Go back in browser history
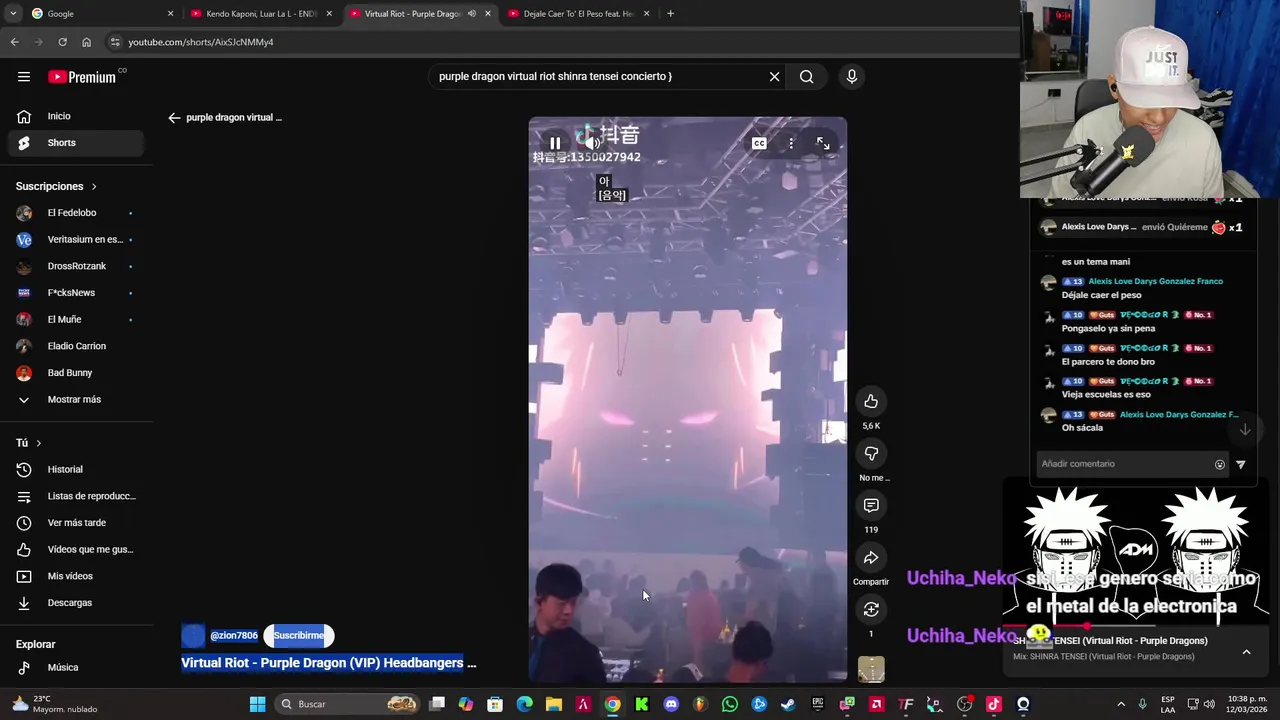This screenshot has height=720, width=1280. 14,42
